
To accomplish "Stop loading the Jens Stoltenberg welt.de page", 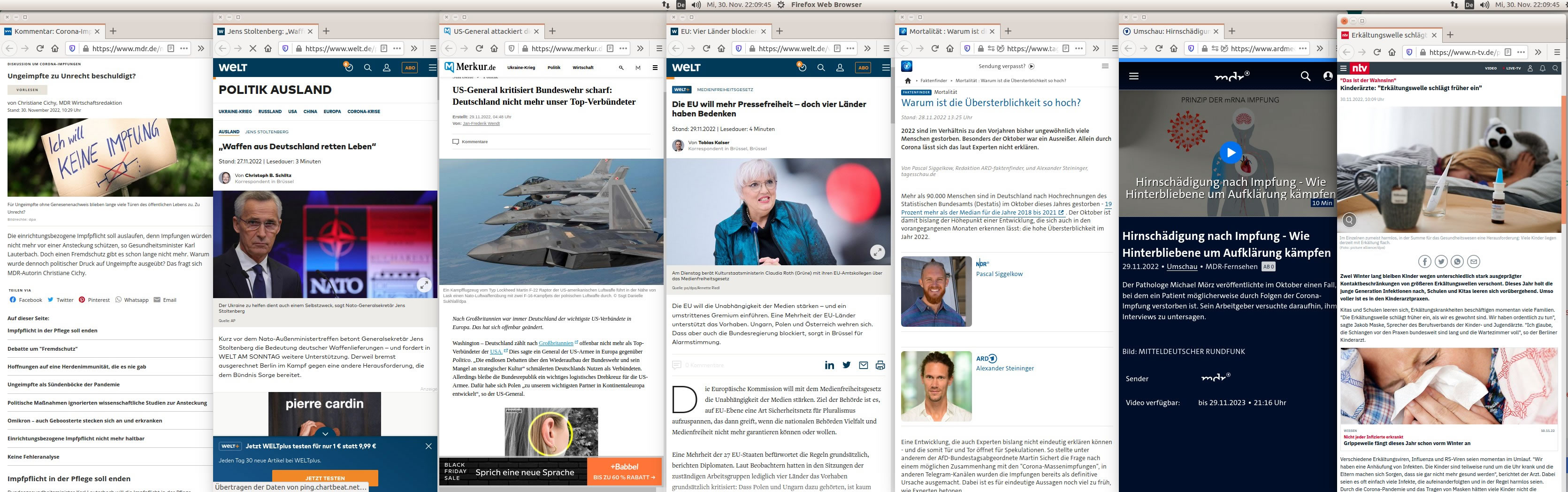I will (x=252, y=48).
